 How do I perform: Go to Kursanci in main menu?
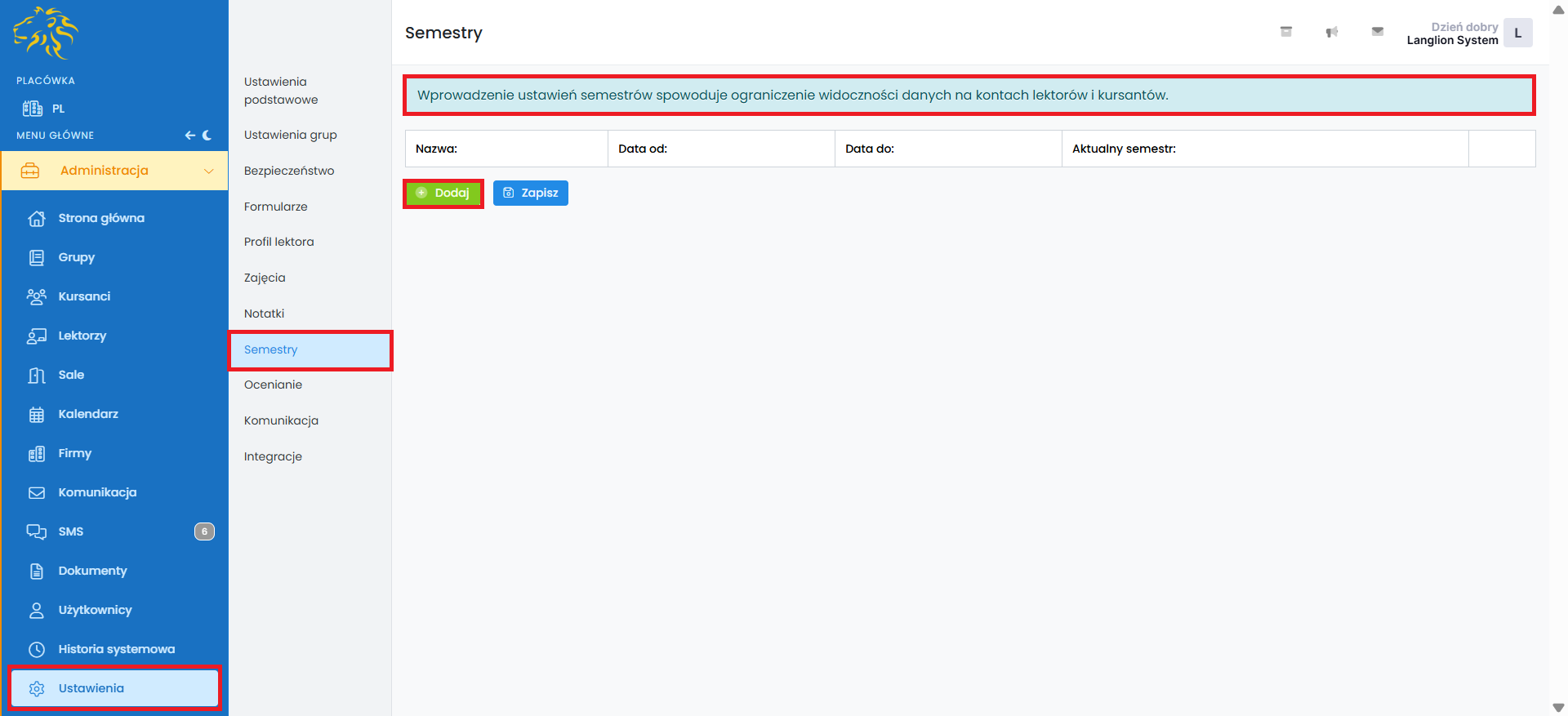pyautogui.click(x=84, y=296)
